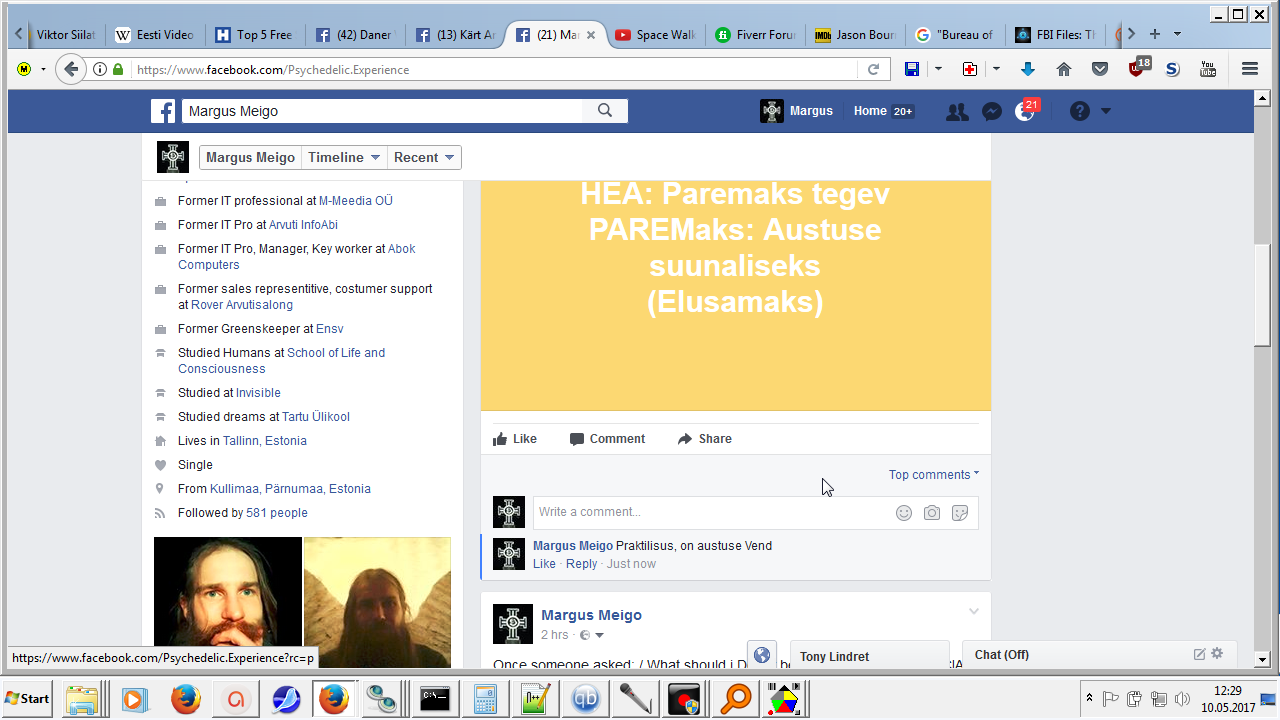Open the Tony Lindret chat tab

point(869,656)
